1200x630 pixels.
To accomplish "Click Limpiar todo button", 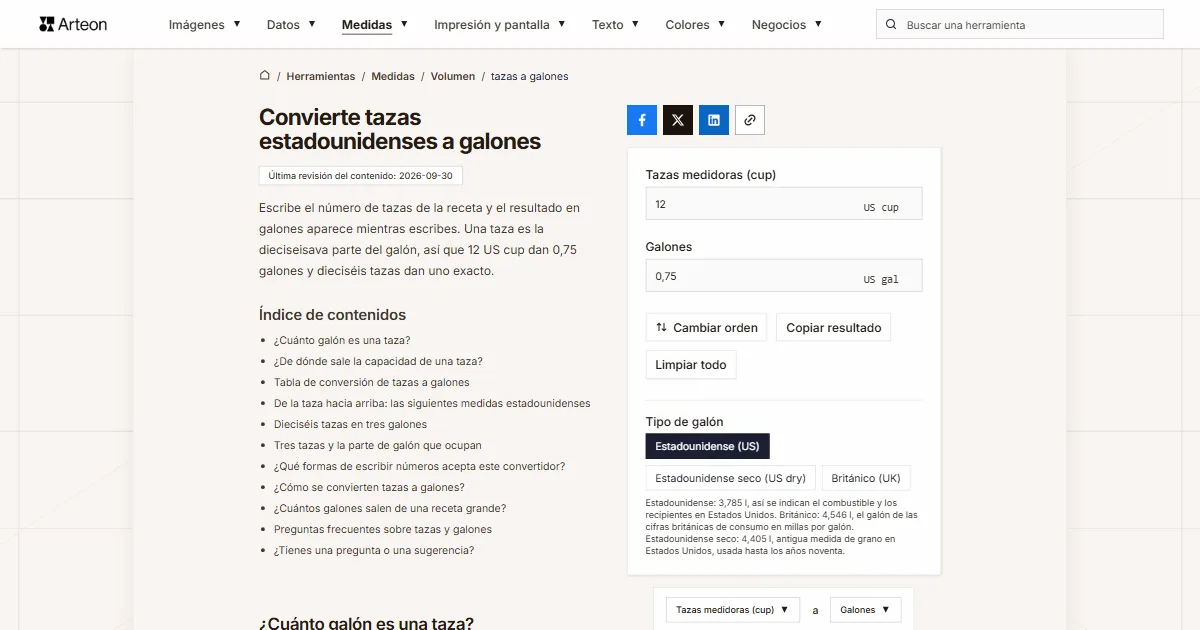I will 691,365.
